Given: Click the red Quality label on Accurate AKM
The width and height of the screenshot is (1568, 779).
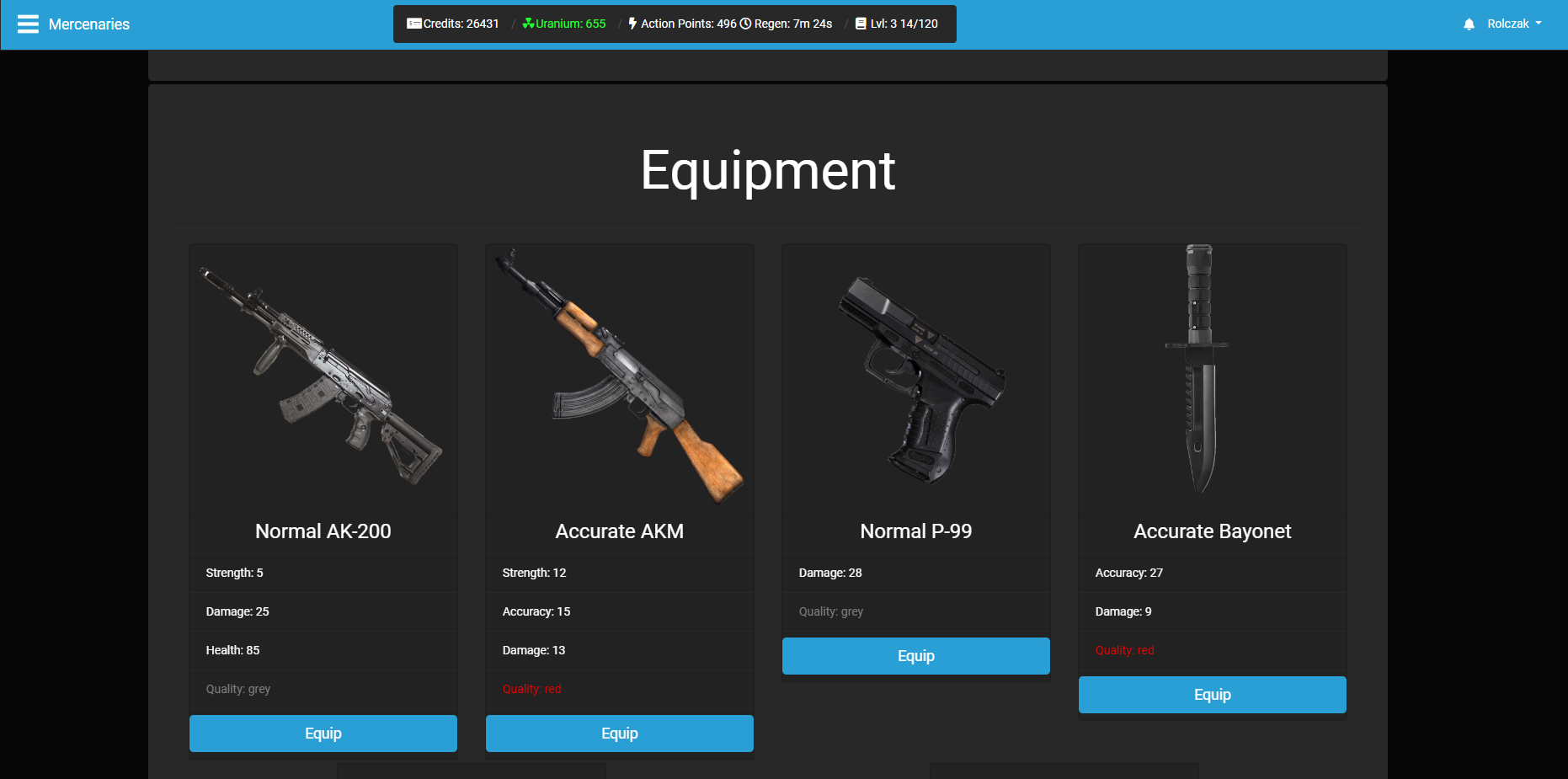Looking at the screenshot, I should pyautogui.click(x=531, y=689).
